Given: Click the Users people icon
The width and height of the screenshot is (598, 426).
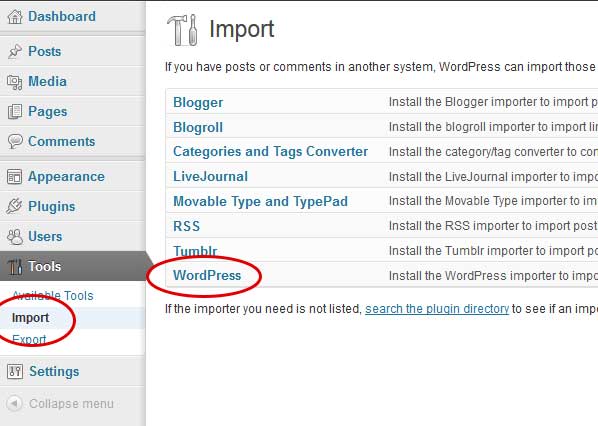Looking at the screenshot, I should coord(15,236).
